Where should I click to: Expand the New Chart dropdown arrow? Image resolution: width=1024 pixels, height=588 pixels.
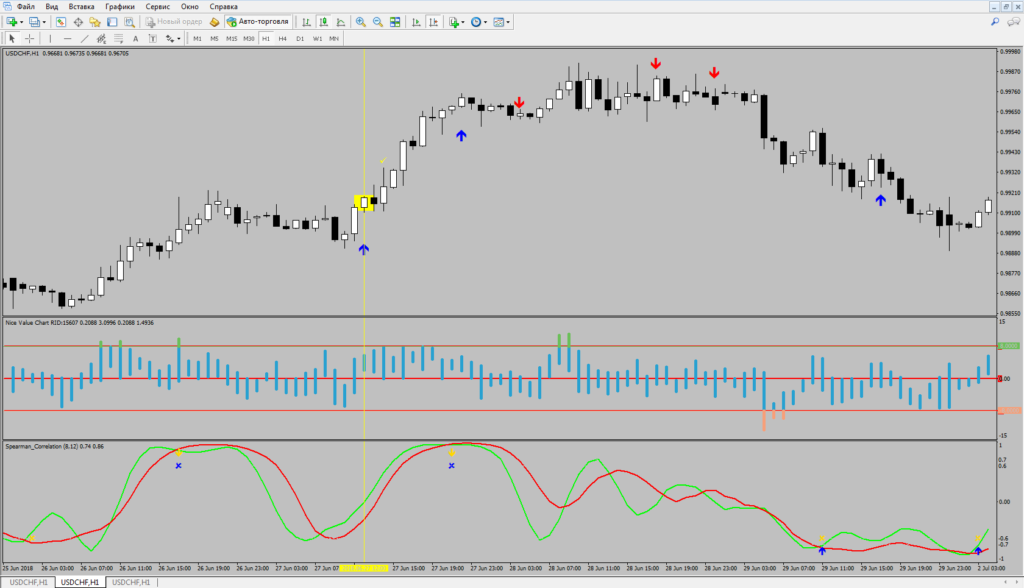pos(22,22)
